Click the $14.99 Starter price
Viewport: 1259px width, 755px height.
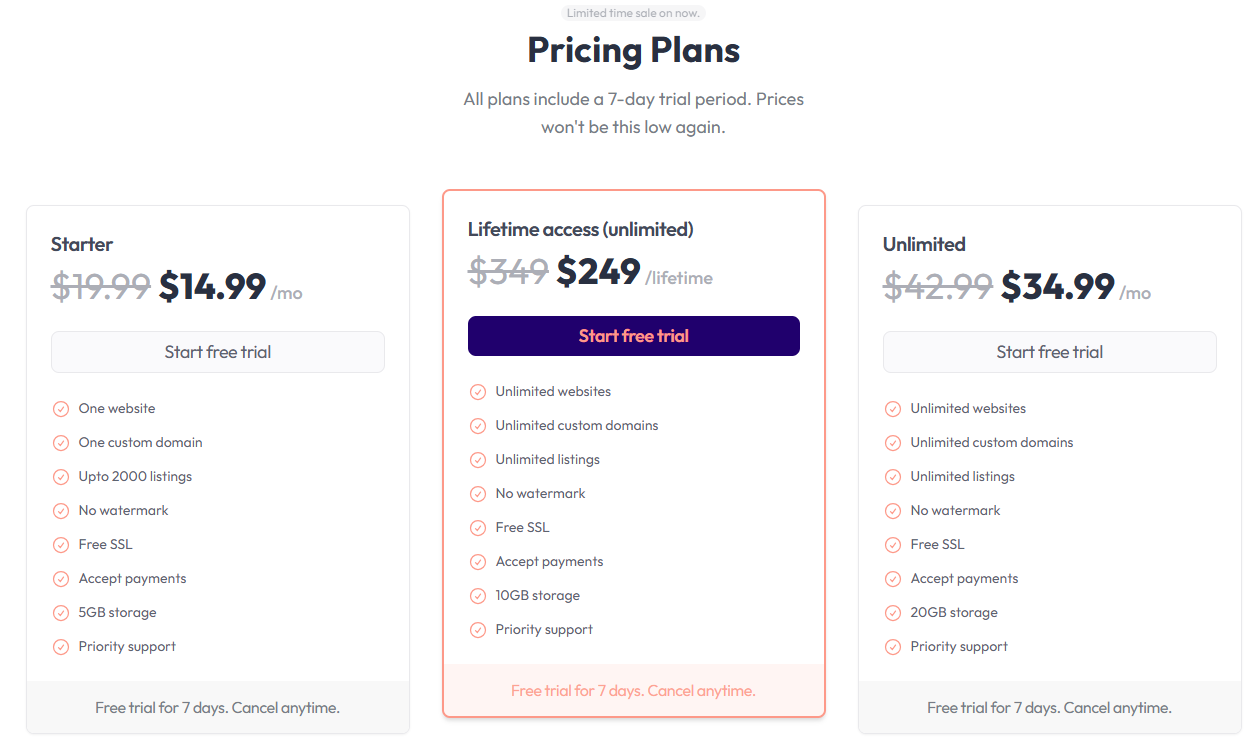tap(212, 287)
